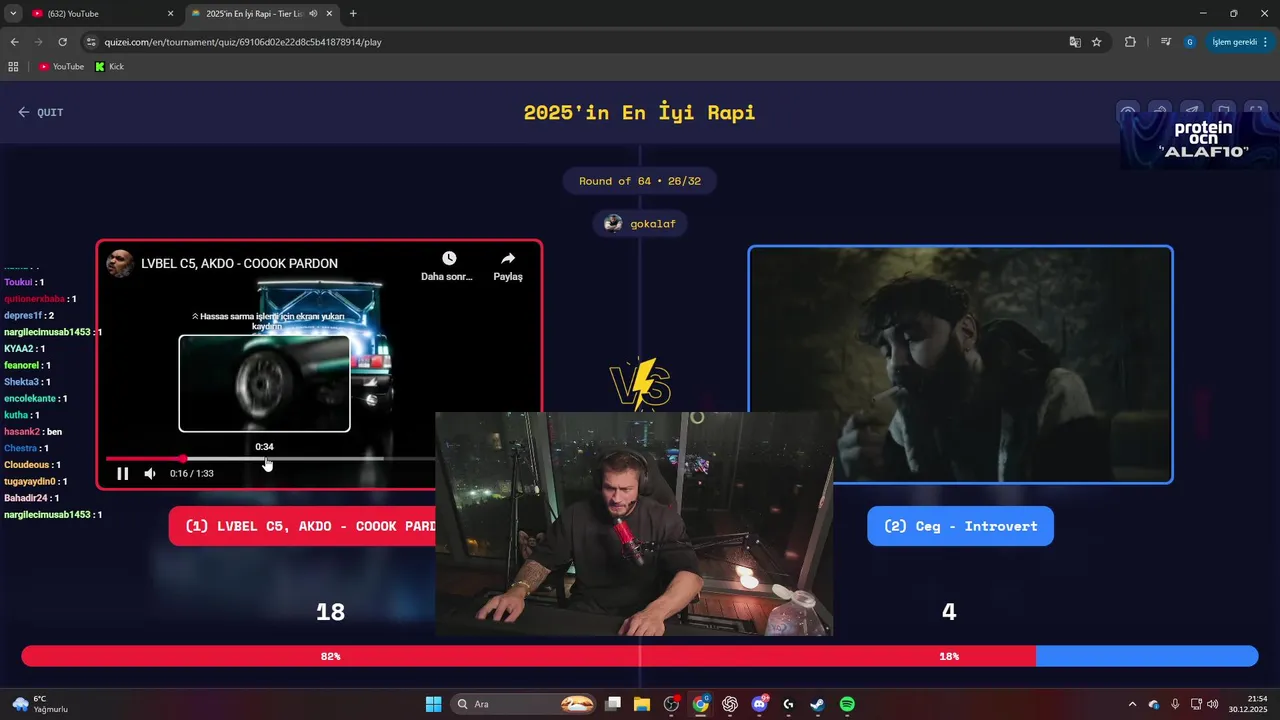This screenshot has height=720, width=1280.
Task: Click the Round of 64 progress badge
Action: coord(640,181)
